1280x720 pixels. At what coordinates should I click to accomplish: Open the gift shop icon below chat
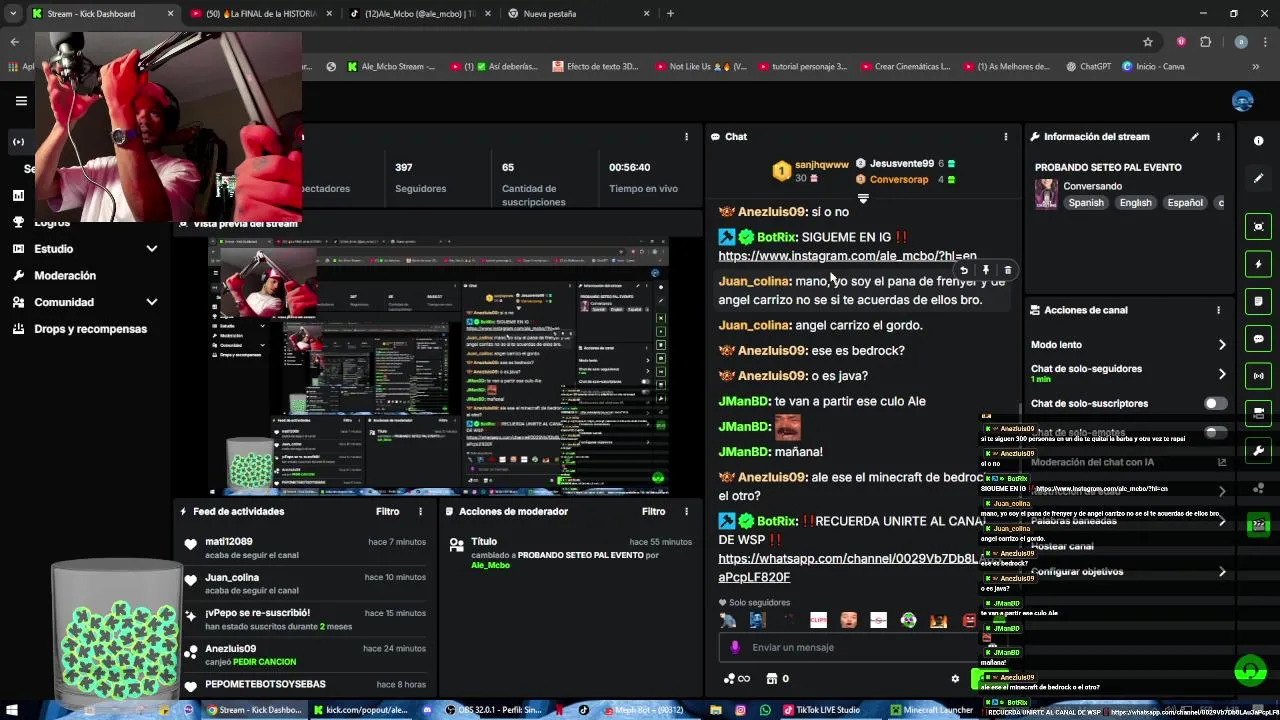(x=771, y=679)
